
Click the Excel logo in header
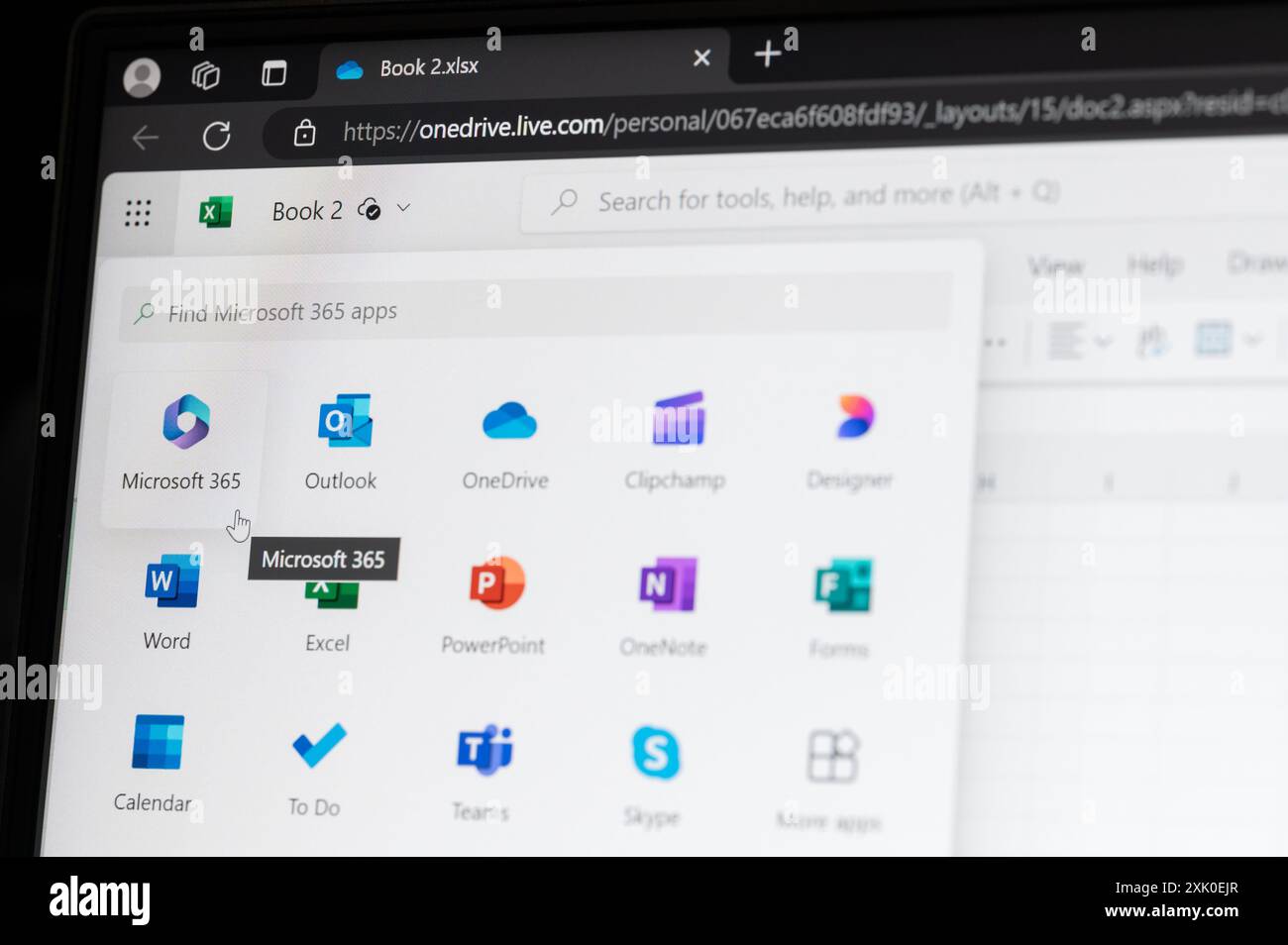coord(215,211)
